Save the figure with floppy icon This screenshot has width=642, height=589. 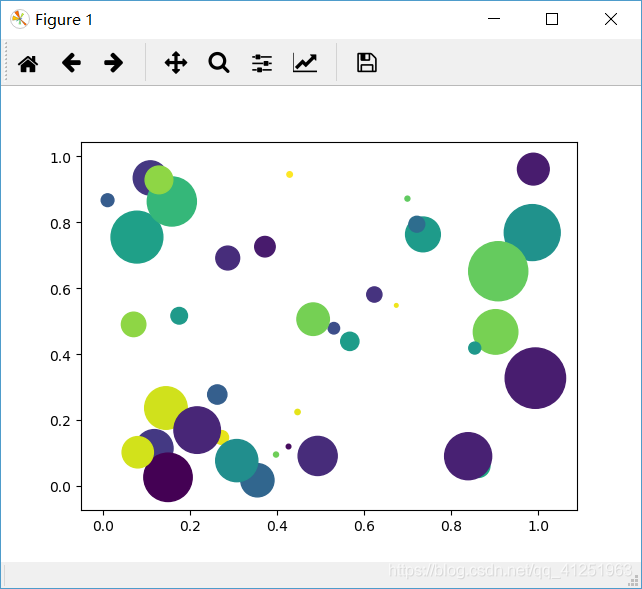(367, 63)
